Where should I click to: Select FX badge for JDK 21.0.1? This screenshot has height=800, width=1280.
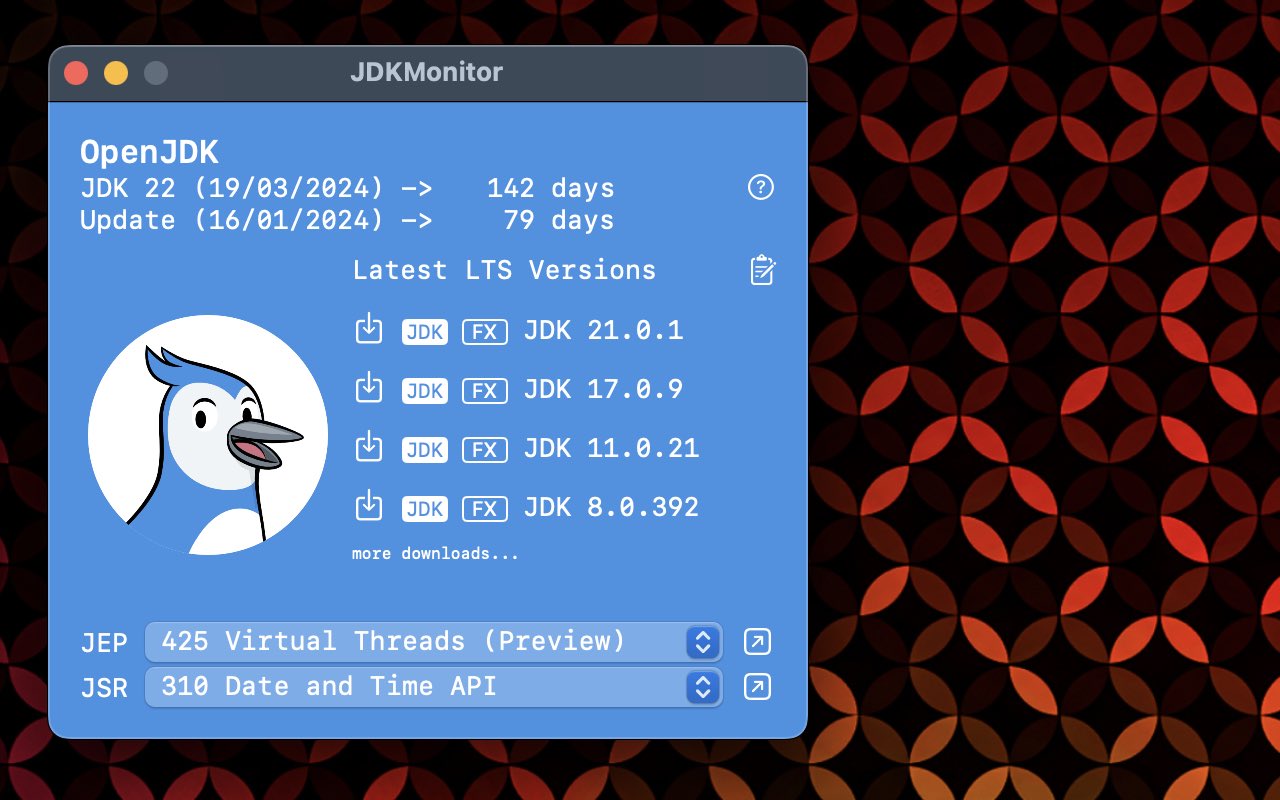point(484,332)
